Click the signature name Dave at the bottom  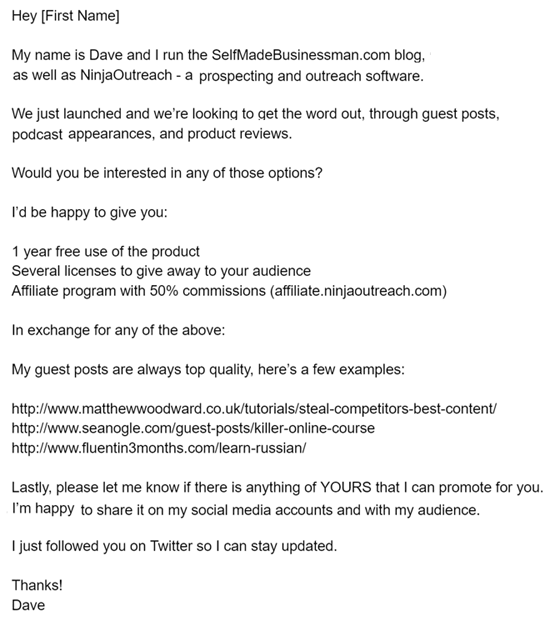click(29, 605)
